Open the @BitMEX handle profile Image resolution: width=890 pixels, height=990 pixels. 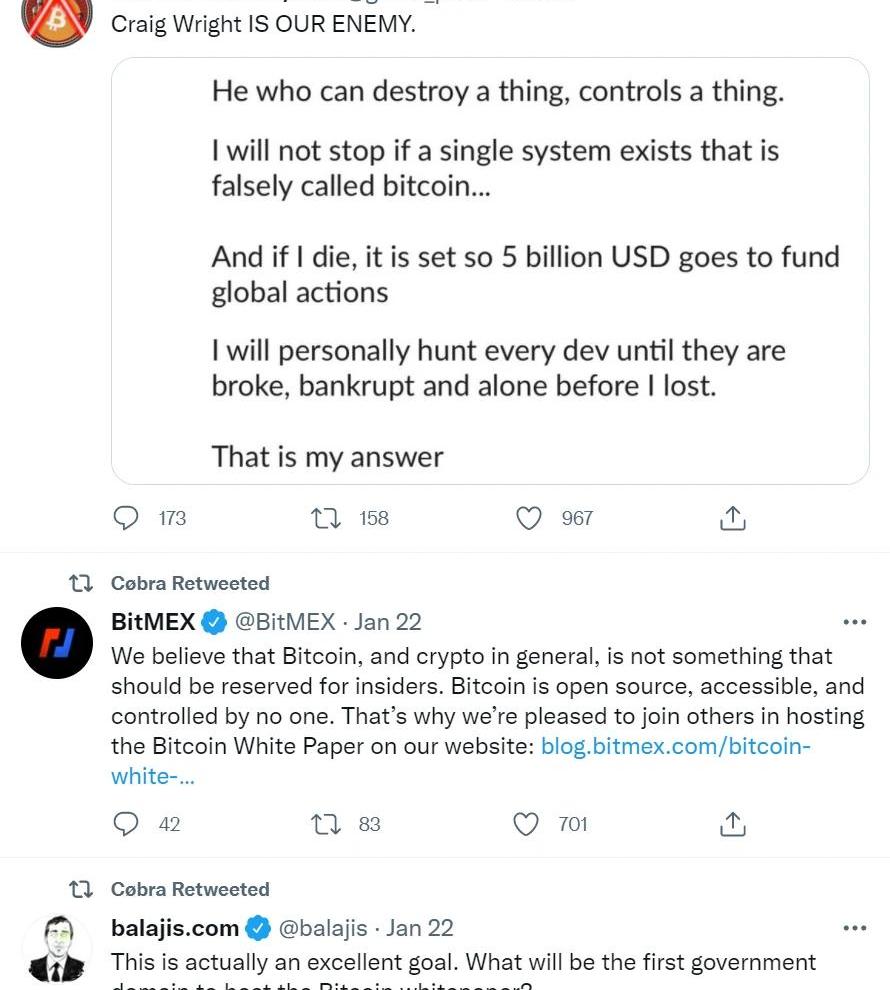point(285,622)
